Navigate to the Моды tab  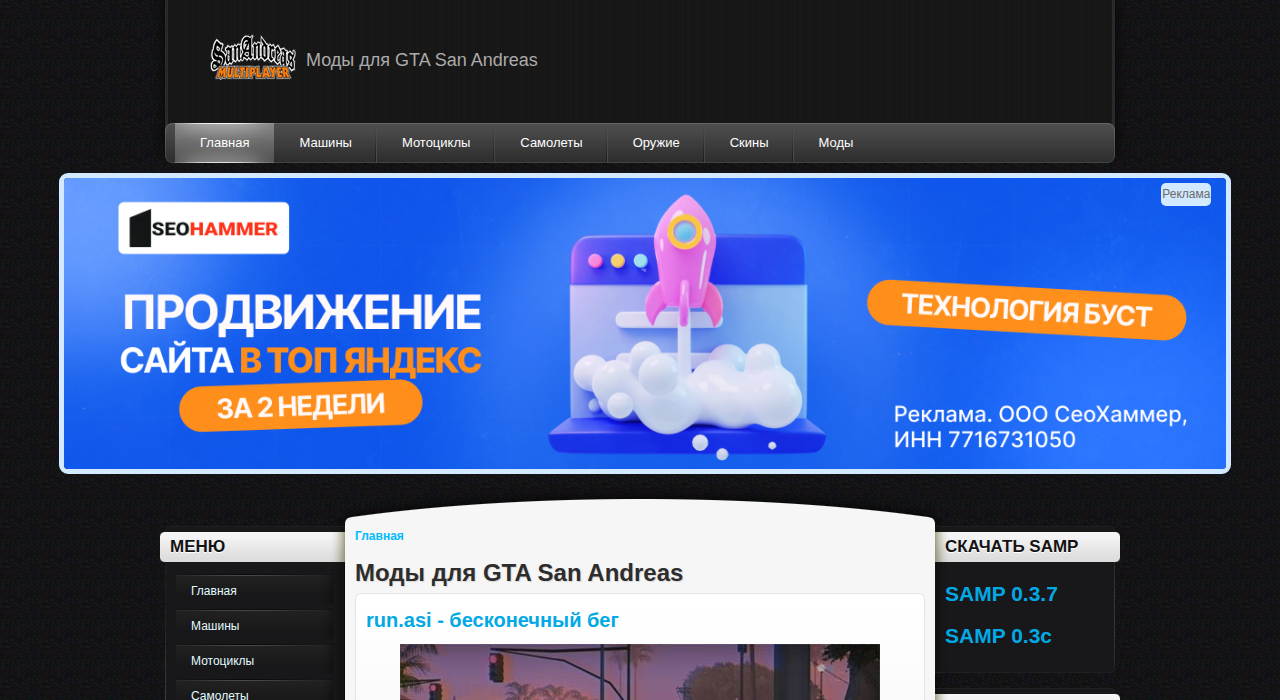point(836,143)
